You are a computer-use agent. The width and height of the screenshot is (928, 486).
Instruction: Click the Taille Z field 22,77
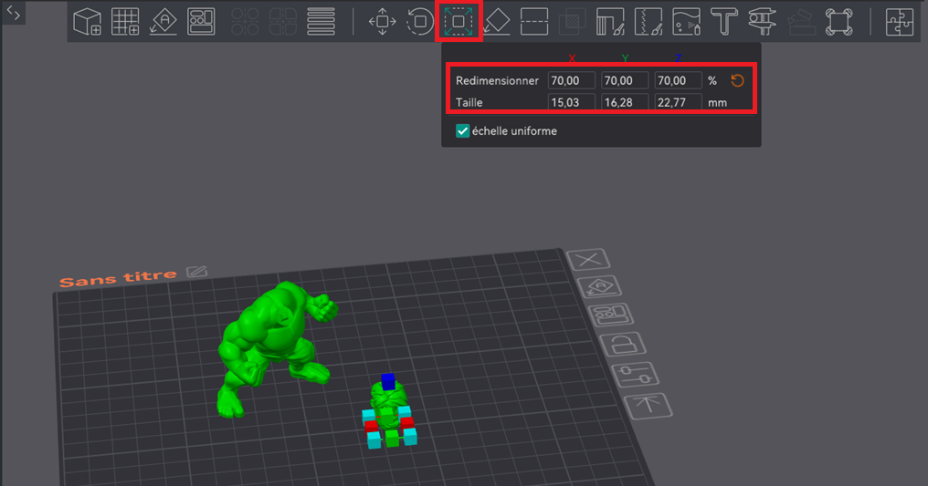coord(678,102)
